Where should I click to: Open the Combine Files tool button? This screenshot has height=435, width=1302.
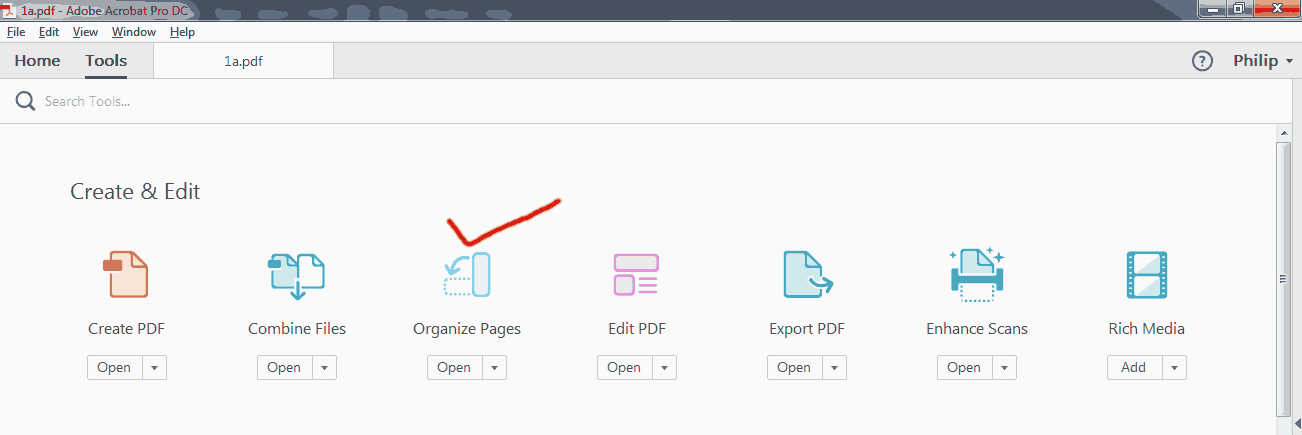tap(284, 367)
